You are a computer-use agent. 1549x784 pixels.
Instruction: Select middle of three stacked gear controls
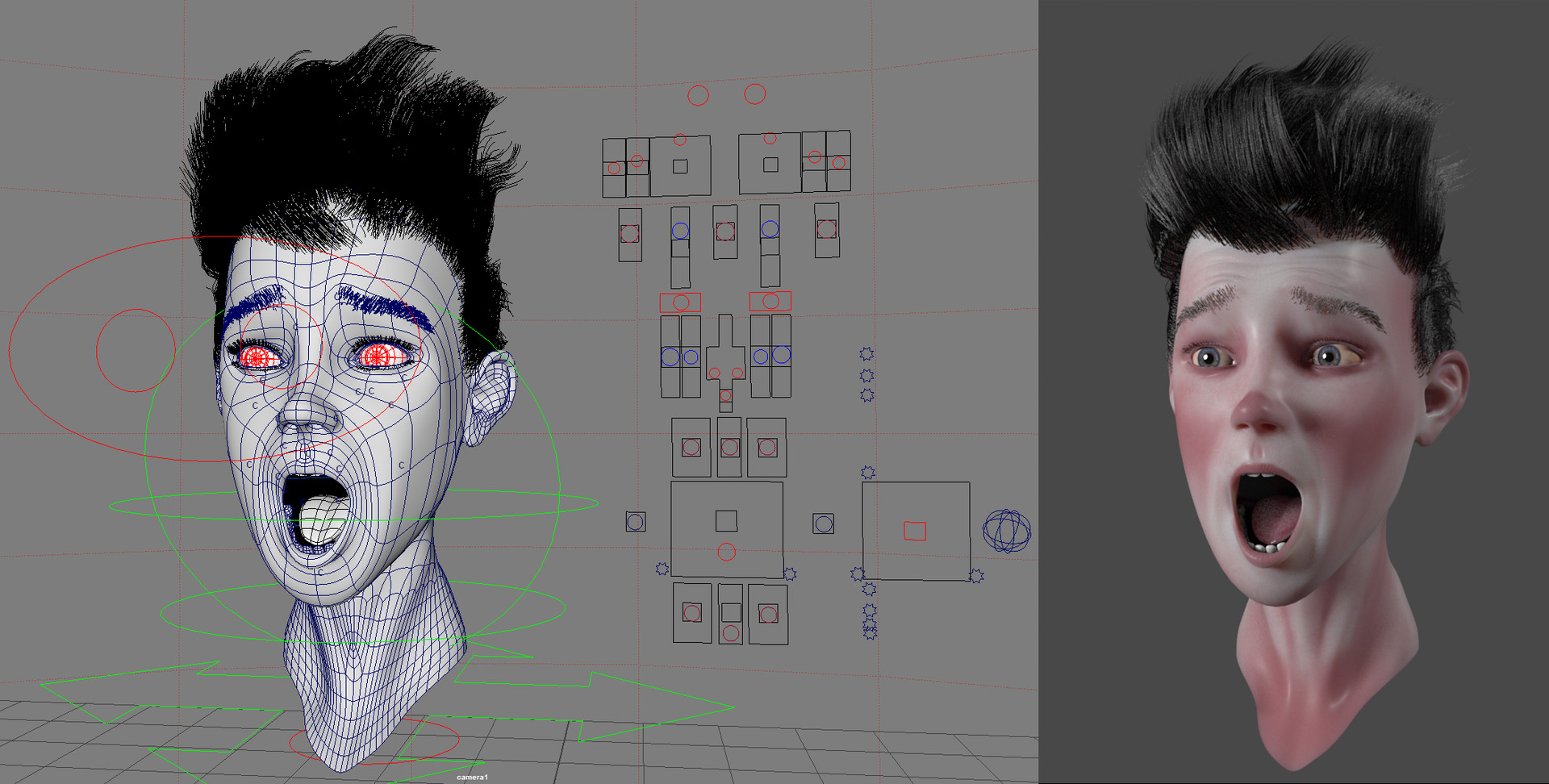[x=866, y=375]
